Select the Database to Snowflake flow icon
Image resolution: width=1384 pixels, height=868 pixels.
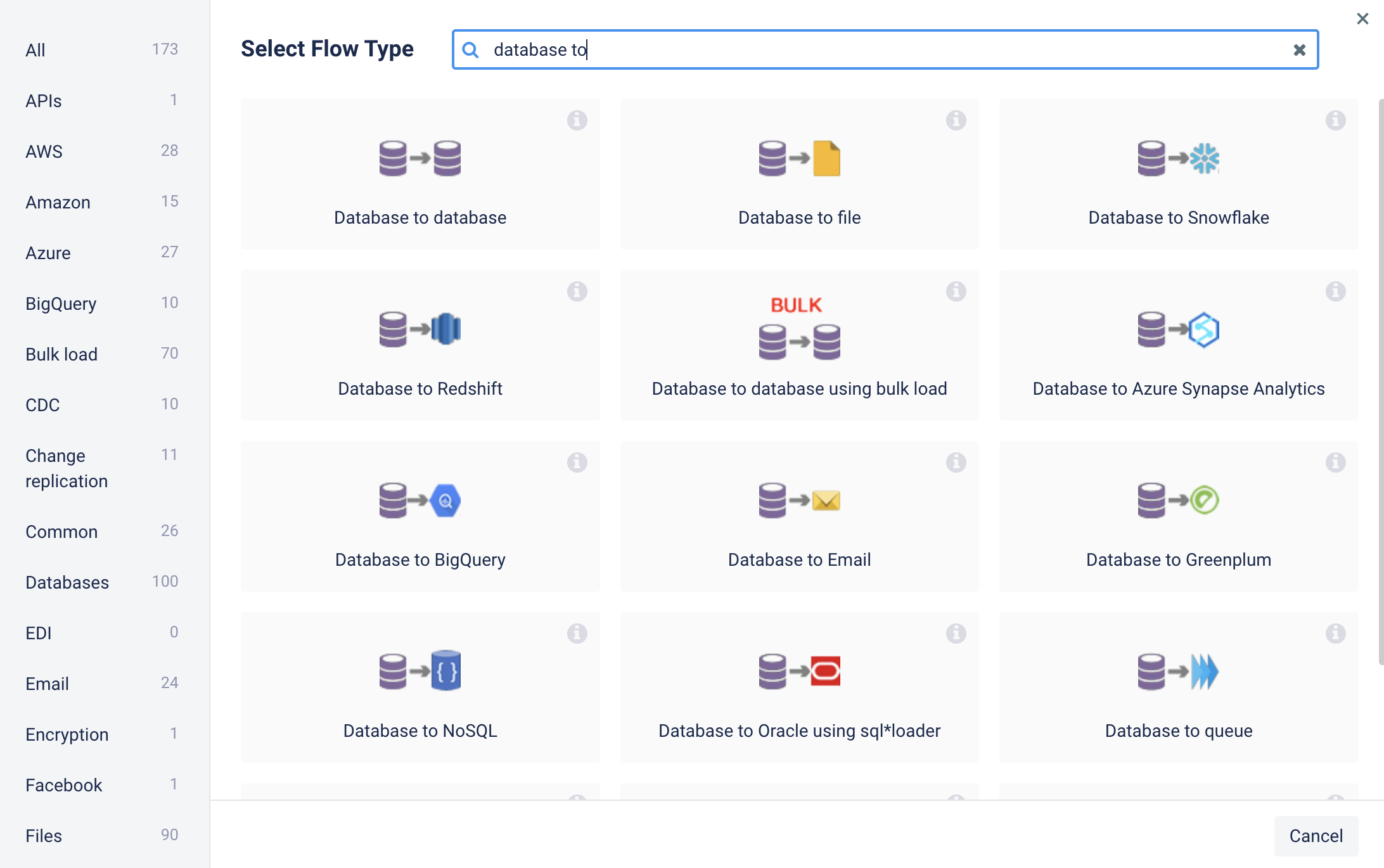pos(1178,158)
